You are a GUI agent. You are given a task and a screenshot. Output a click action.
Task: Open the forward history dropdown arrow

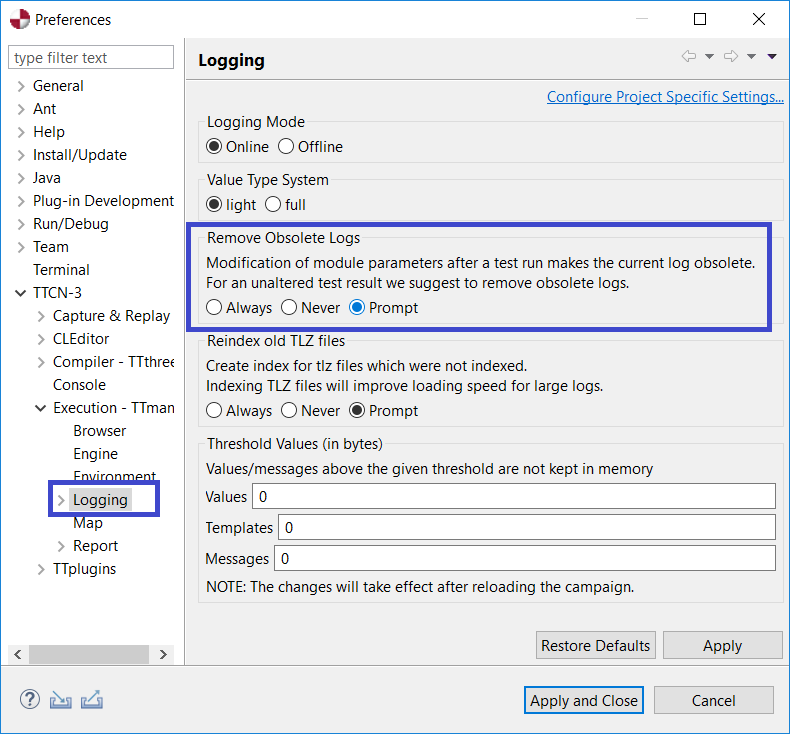(x=751, y=56)
